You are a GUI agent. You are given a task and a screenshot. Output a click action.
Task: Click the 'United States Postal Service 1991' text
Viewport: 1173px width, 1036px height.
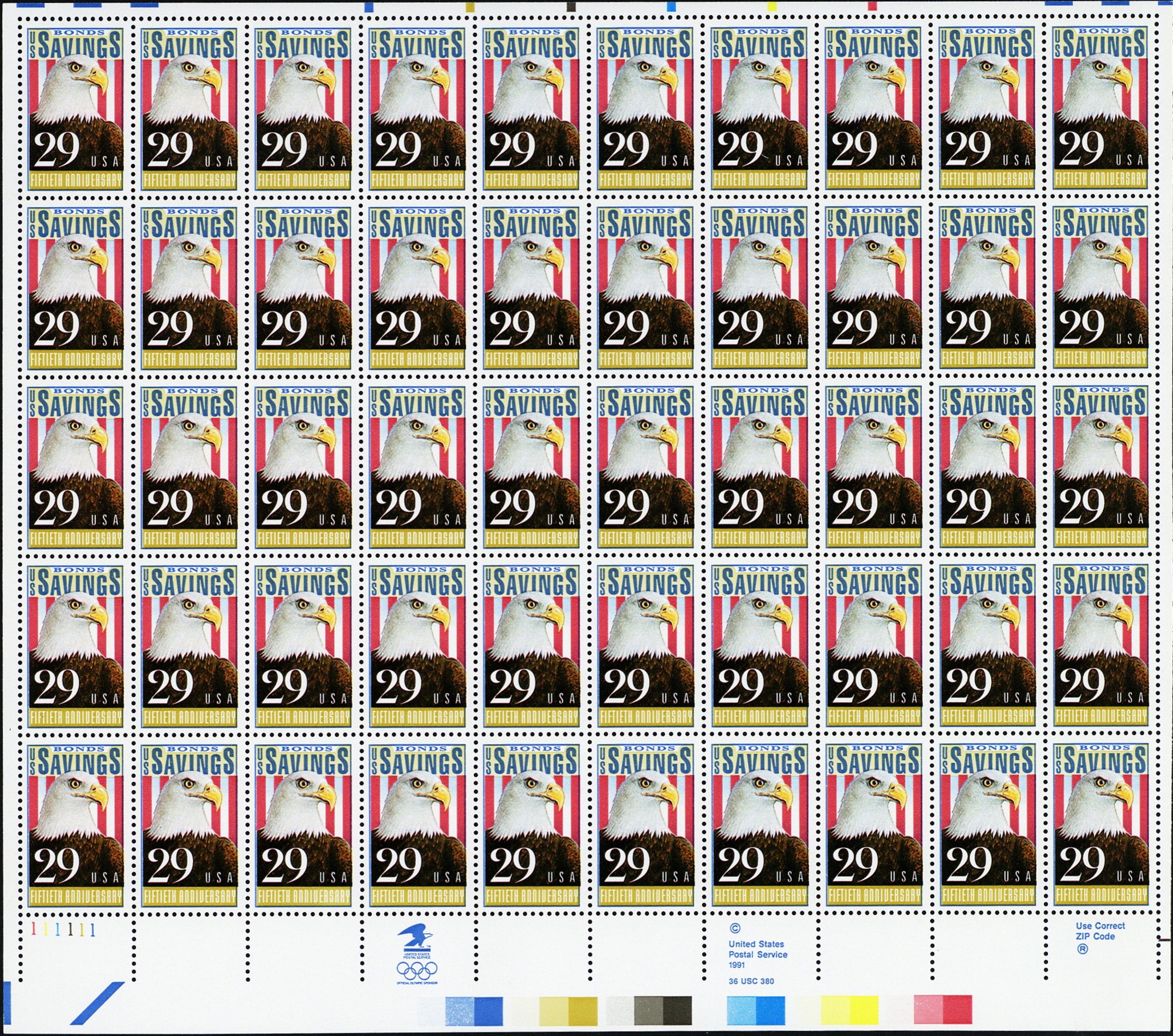(x=758, y=954)
